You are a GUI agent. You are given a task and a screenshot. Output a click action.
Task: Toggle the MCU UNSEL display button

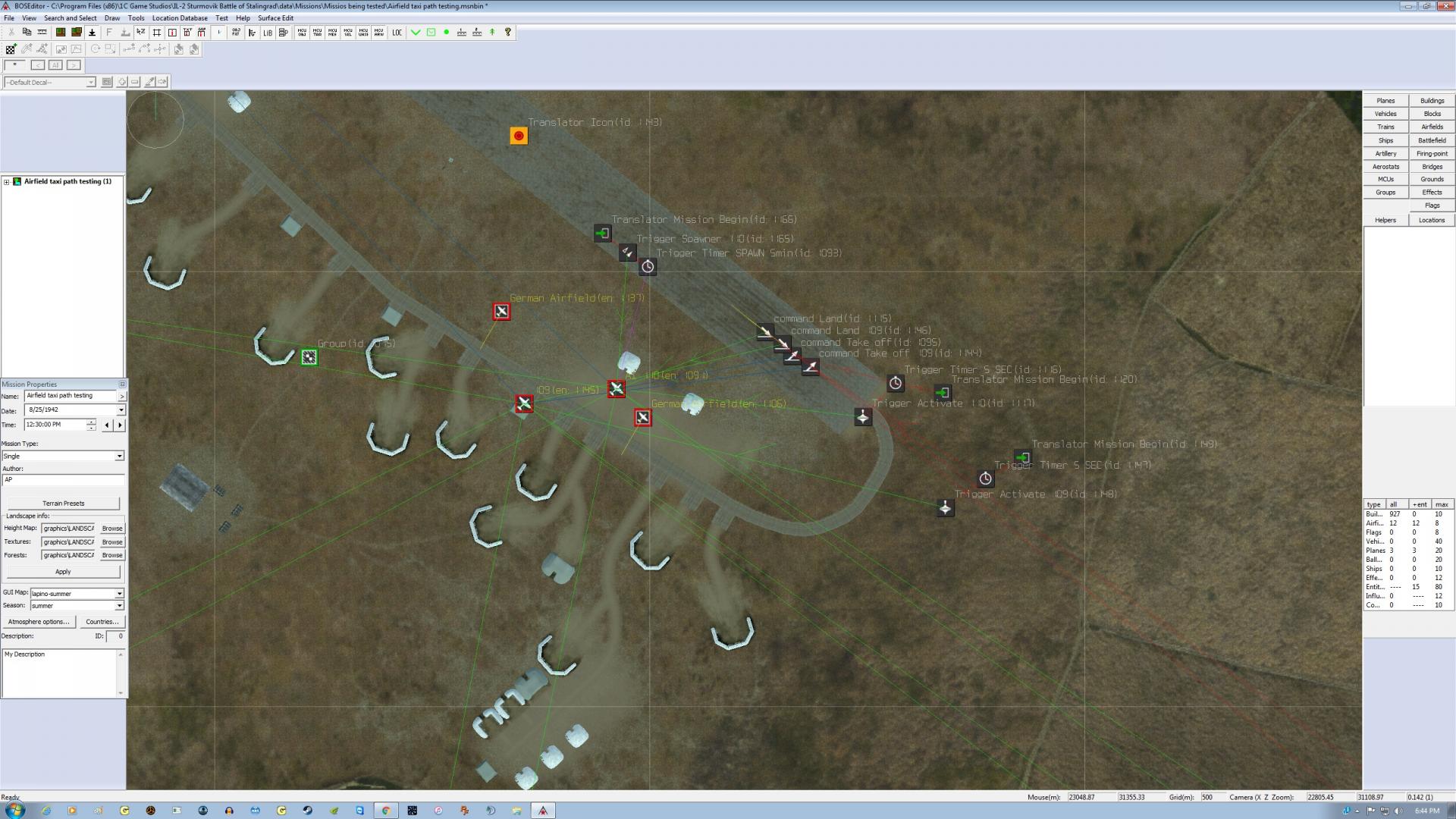[x=363, y=33]
